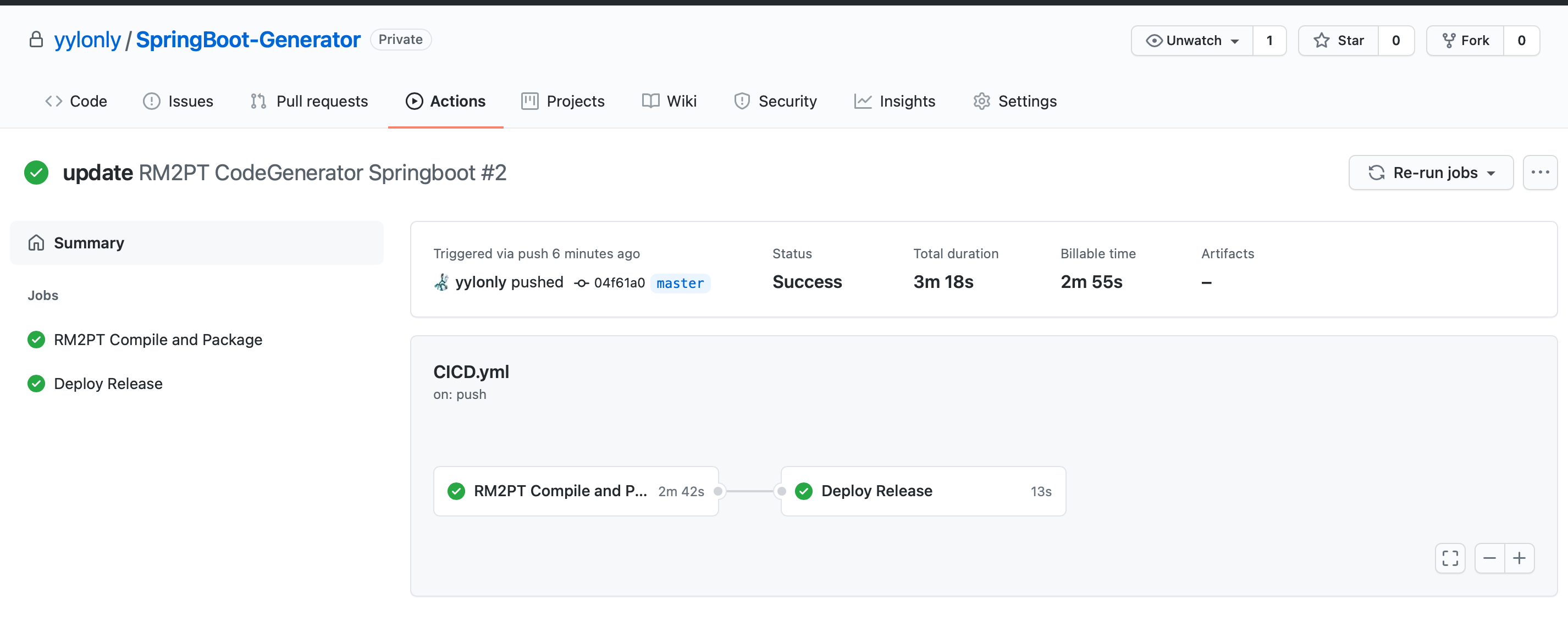The width and height of the screenshot is (1568, 633).
Task: Click the watchers count 1
Action: (x=1270, y=41)
